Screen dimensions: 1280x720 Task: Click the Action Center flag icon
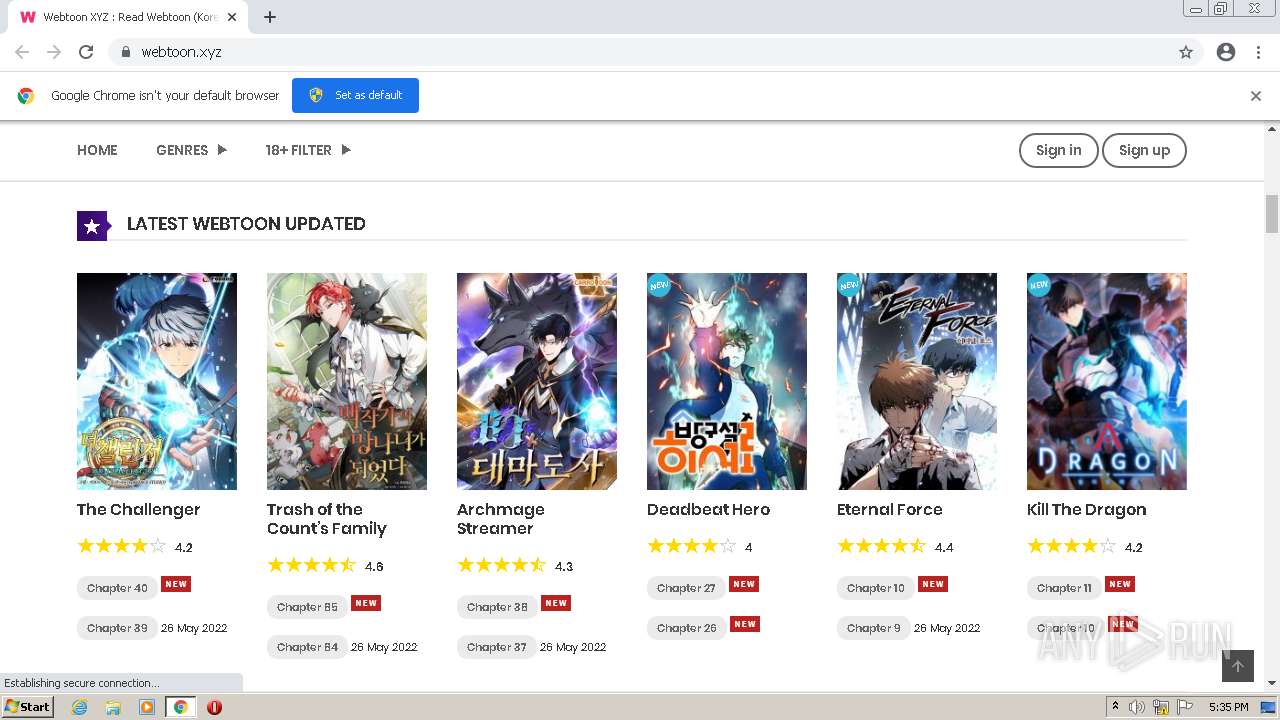pyautogui.click(x=1185, y=707)
